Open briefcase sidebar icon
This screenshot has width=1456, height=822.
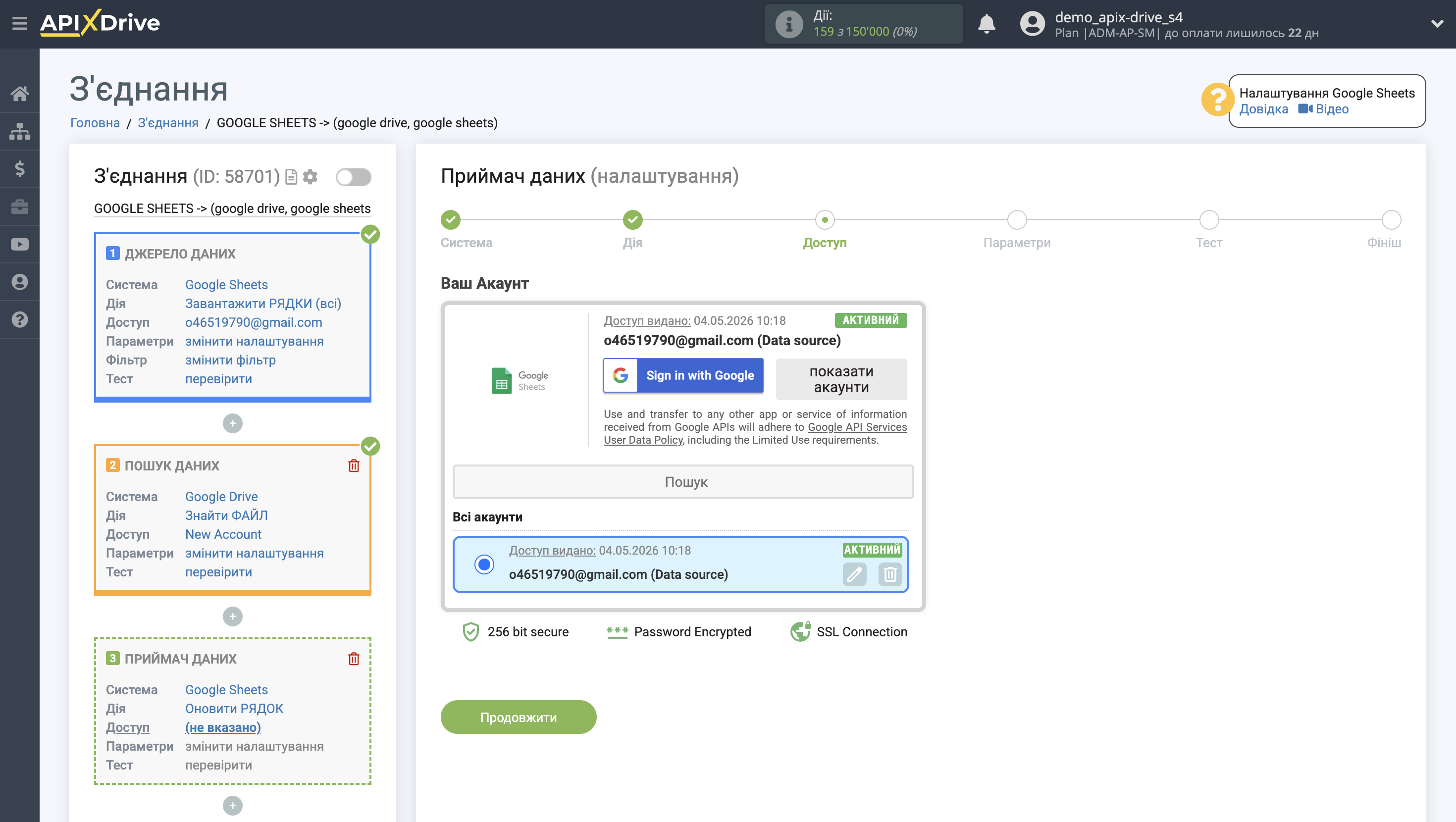20,206
